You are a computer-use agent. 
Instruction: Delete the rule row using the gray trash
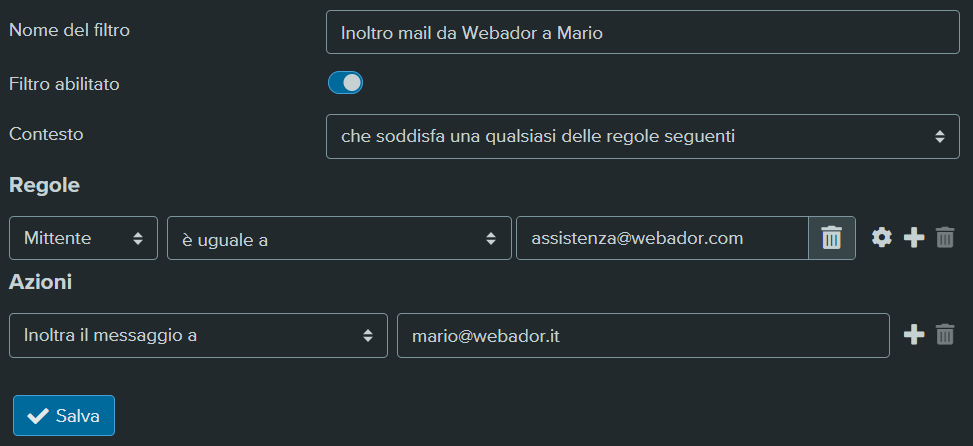(x=944, y=238)
